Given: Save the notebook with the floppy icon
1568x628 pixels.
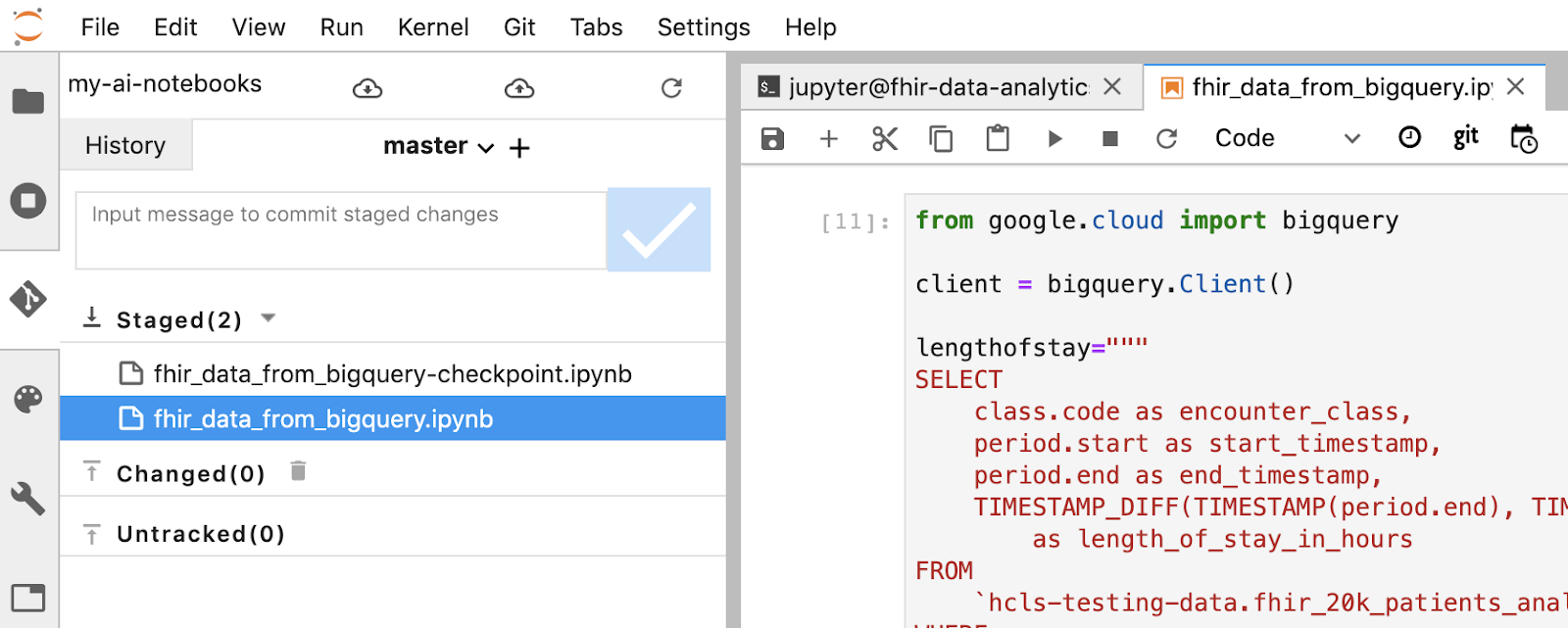Looking at the screenshot, I should (772, 139).
